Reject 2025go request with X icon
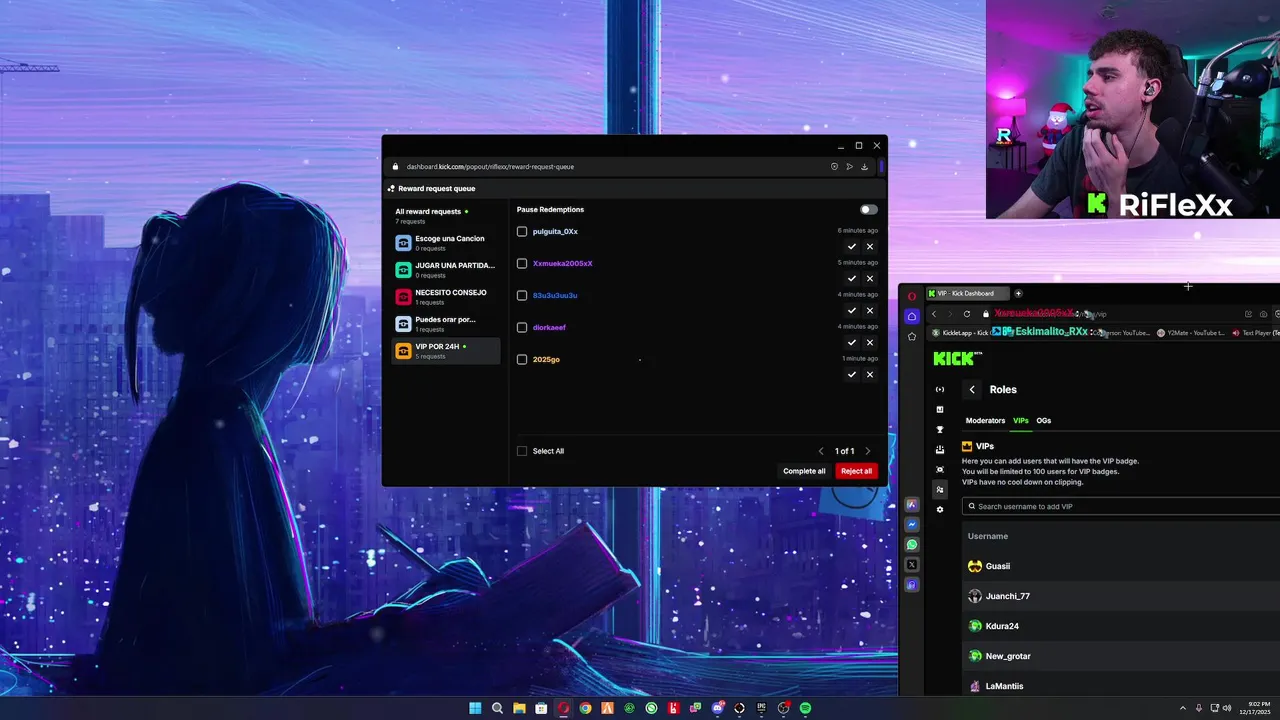 pos(870,374)
